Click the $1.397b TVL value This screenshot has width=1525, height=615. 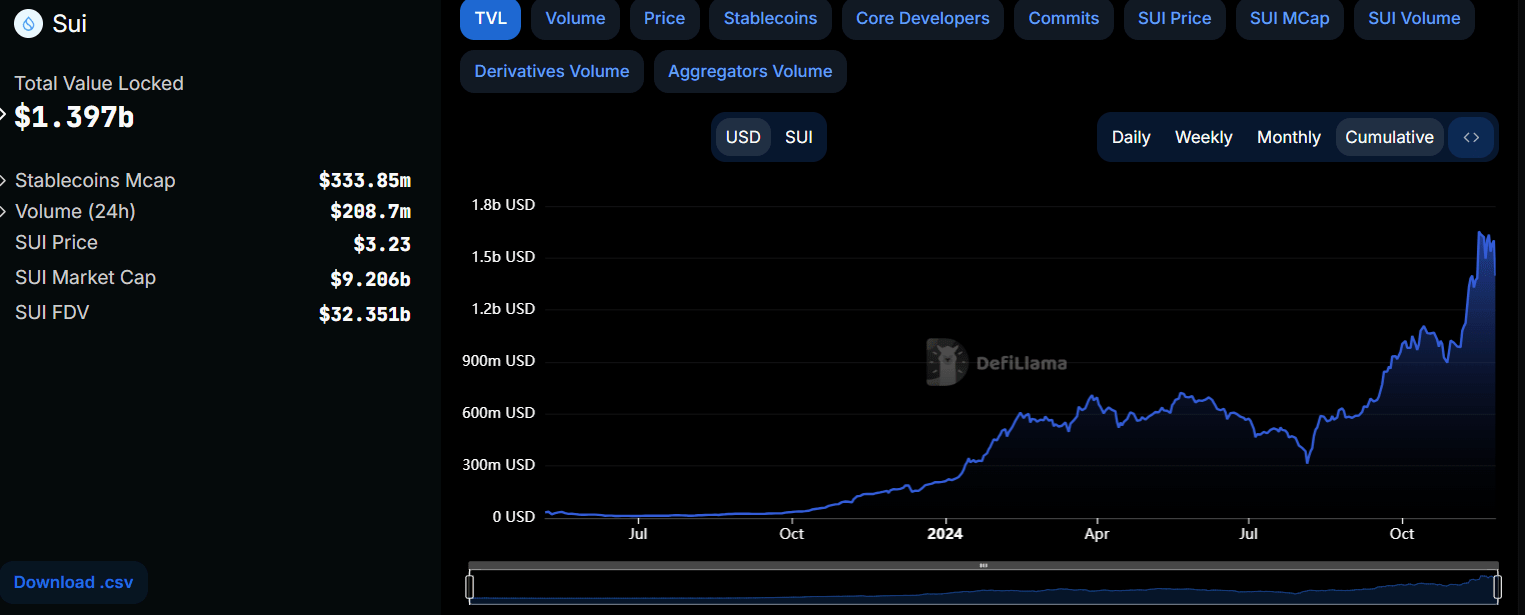pos(74,117)
